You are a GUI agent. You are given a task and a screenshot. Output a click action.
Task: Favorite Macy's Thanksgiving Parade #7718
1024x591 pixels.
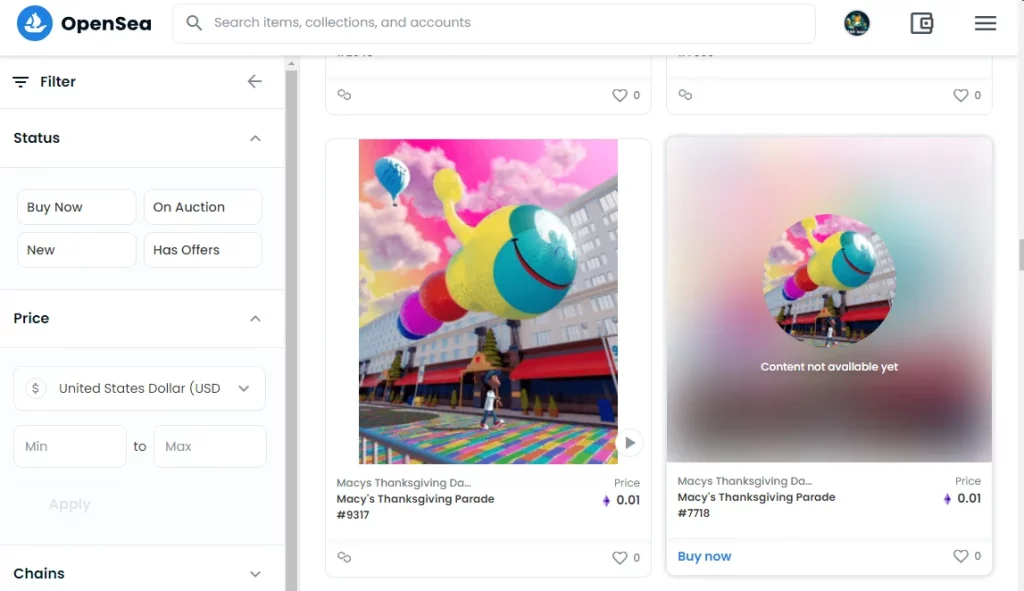tap(960, 556)
